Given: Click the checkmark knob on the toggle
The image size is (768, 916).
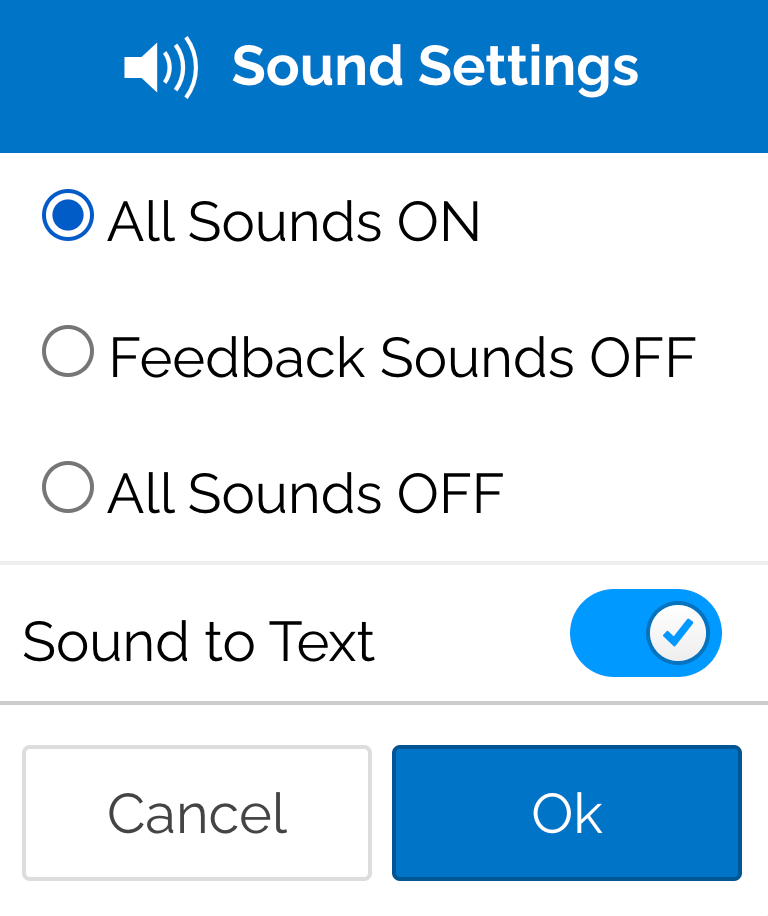Looking at the screenshot, I should (x=678, y=633).
